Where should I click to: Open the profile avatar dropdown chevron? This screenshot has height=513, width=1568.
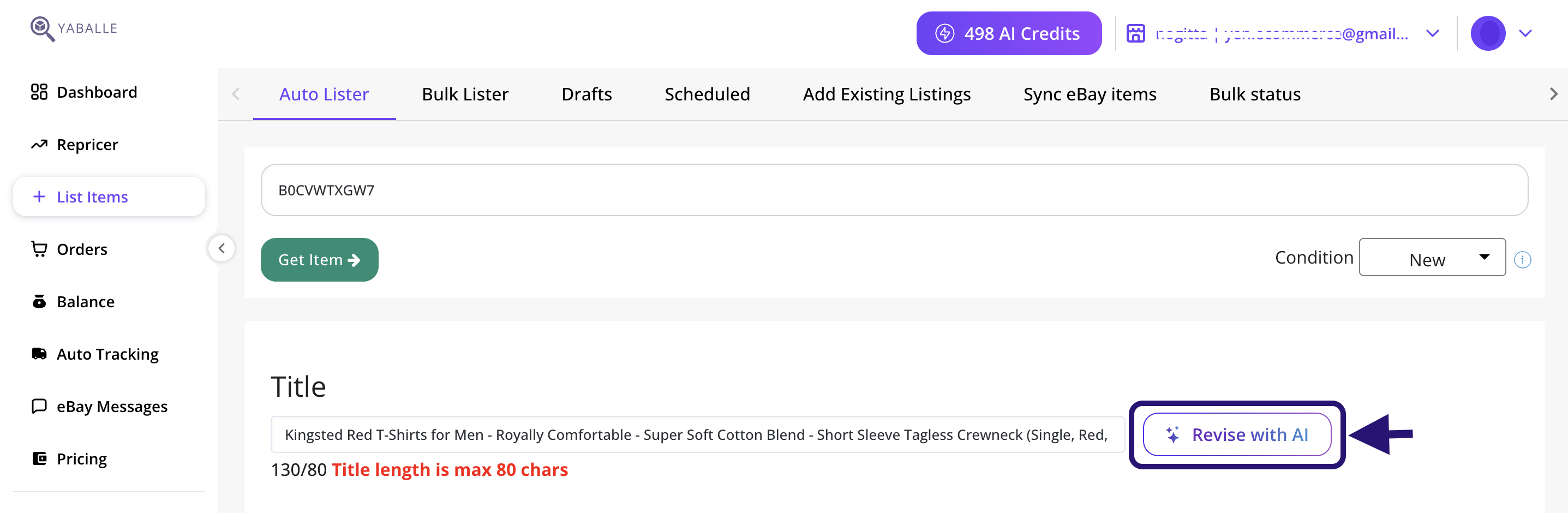(x=1525, y=33)
